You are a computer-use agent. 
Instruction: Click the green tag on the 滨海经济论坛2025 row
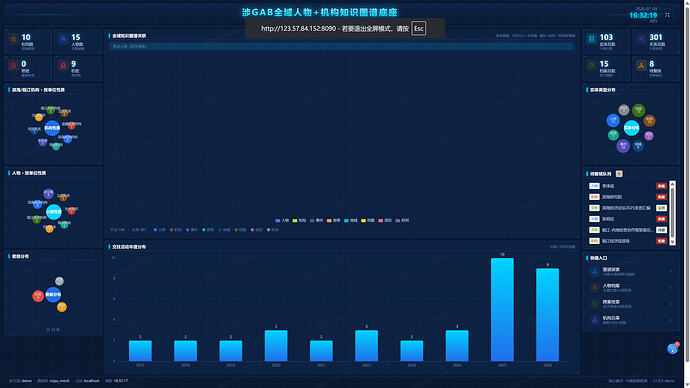pyautogui.click(x=661, y=208)
